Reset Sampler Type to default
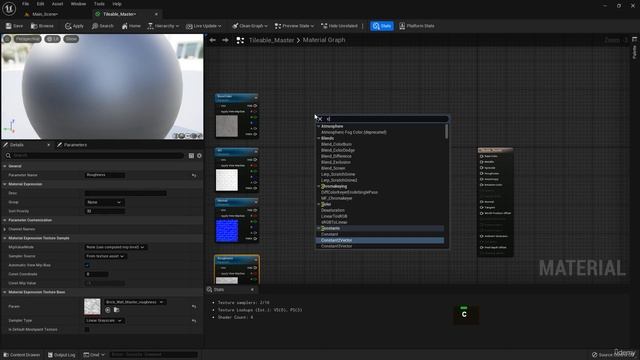 click(194, 321)
